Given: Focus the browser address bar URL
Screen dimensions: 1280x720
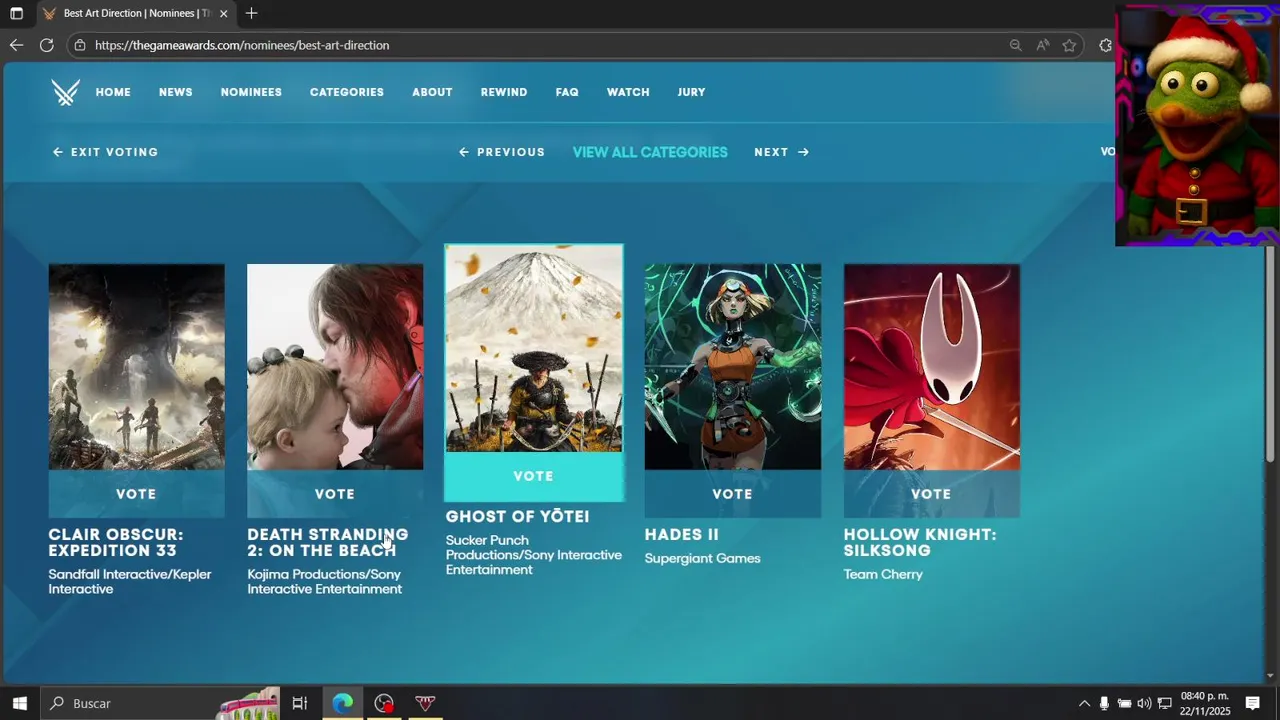Looking at the screenshot, I should pos(242,45).
